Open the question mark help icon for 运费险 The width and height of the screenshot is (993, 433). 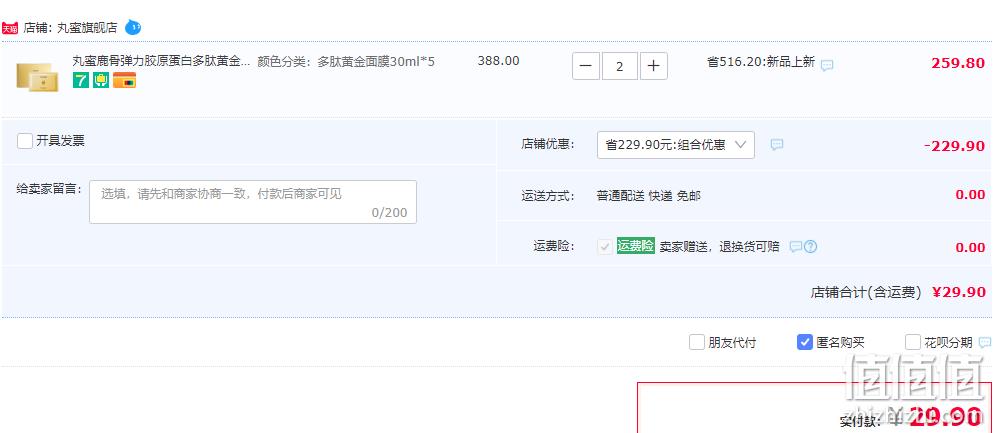coord(811,246)
